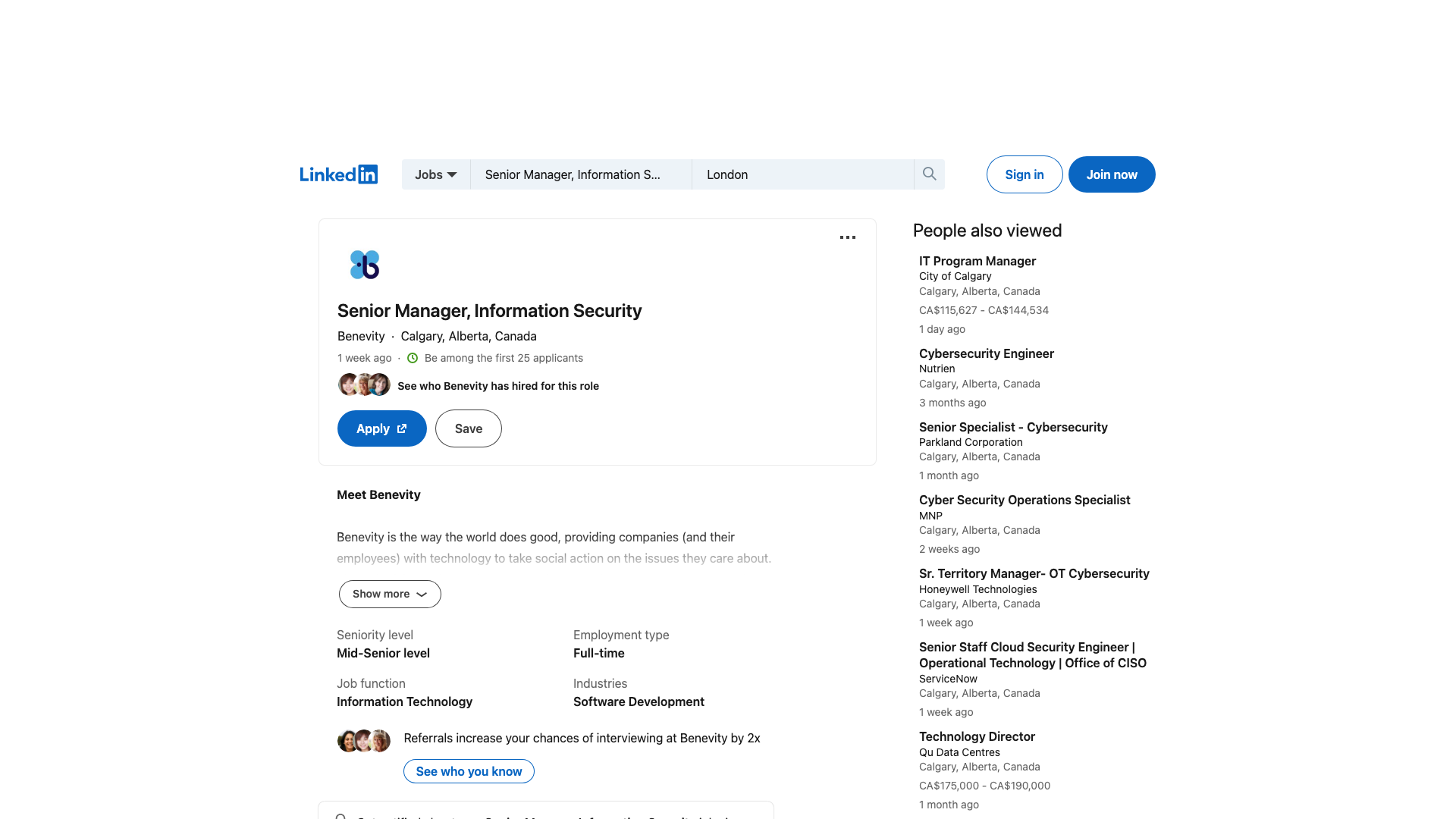Click the City of Calgary company name
Screen dimensions: 1456x819
point(955,276)
